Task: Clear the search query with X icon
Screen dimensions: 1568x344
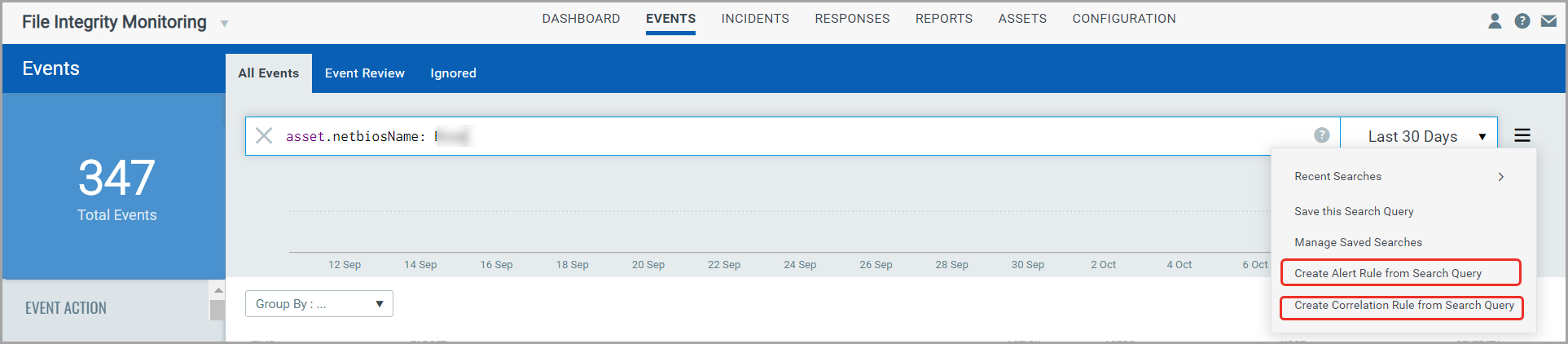Action: click(264, 135)
